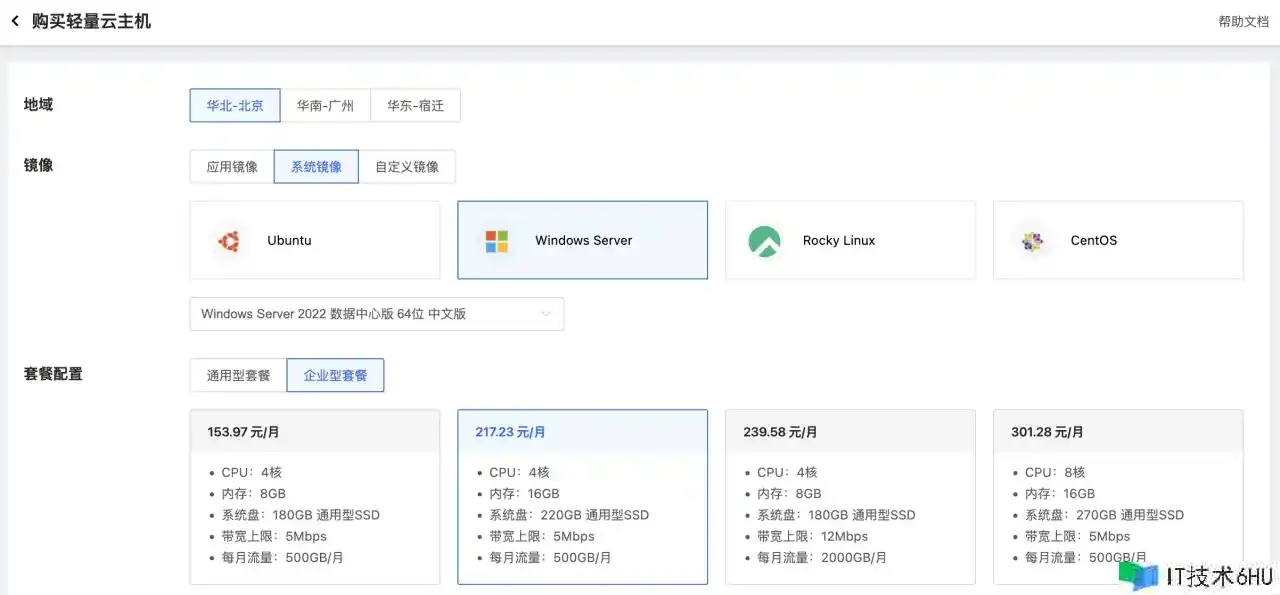Click the Windows Server logo icon
The image size is (1280, 595).
point(496,241)
